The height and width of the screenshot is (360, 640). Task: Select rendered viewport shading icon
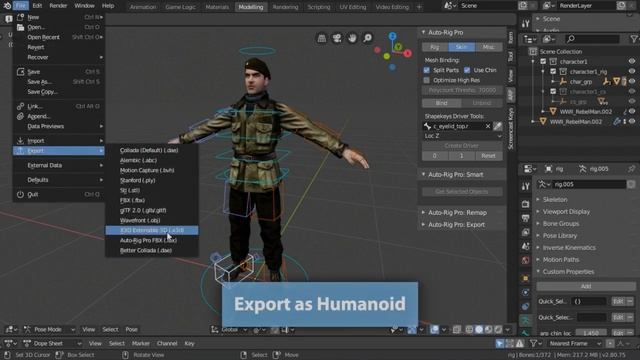click(x=498, y=329)
